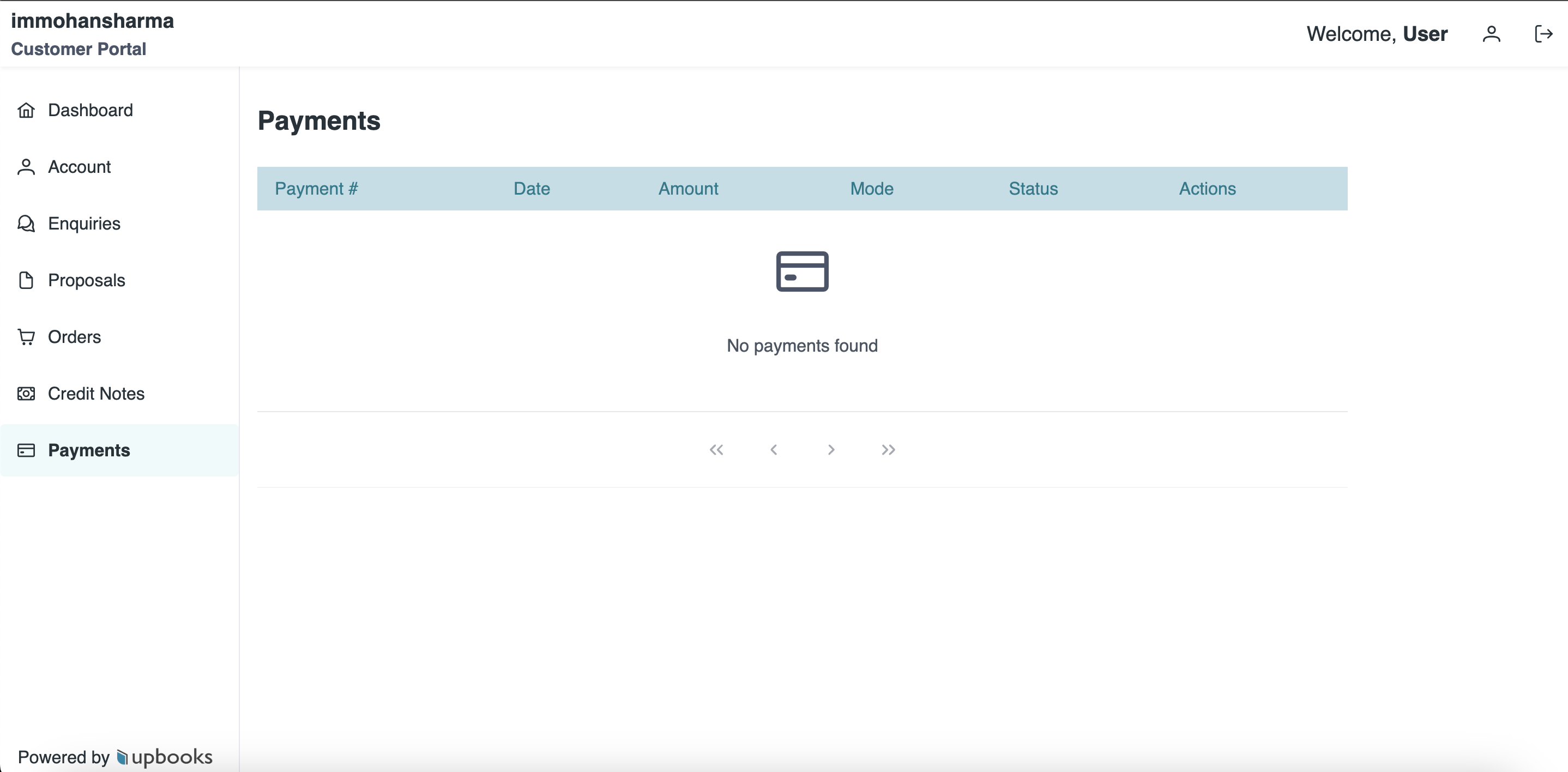
Task: Select the Payments credit card icon
Action: click(26, 450)
